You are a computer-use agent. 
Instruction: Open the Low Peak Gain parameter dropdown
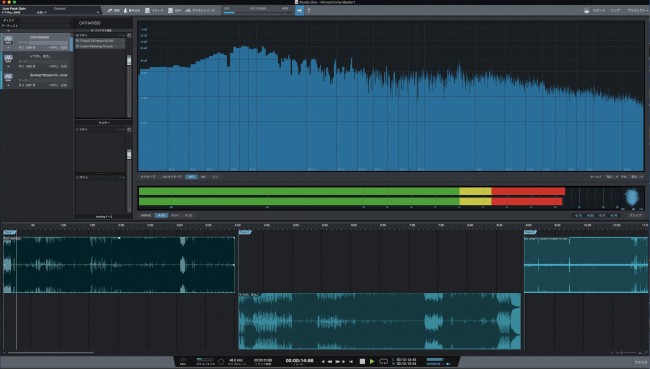(x=45, y=12)
